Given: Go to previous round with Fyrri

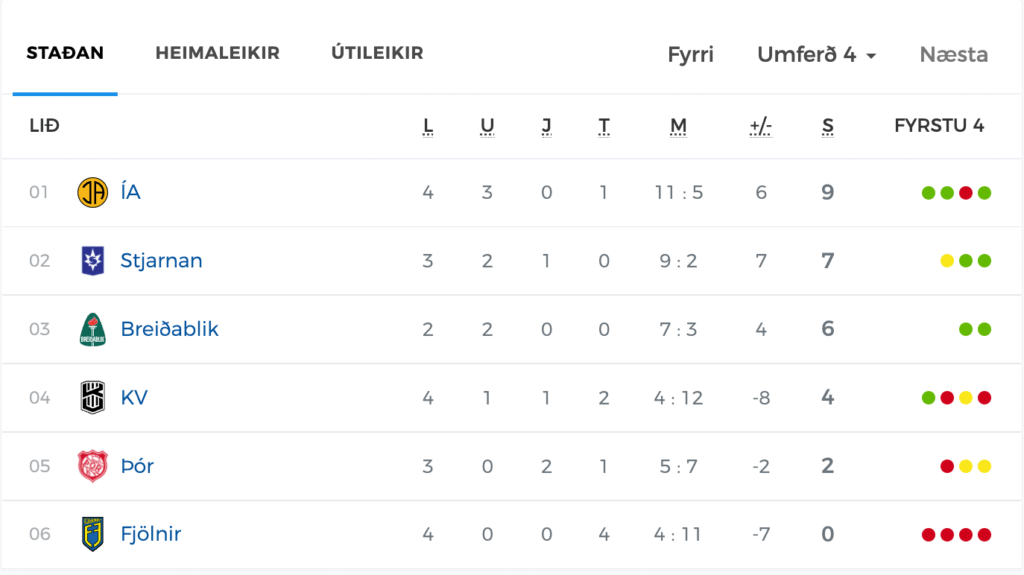Looking at the screenshot, I should (x=690, y=54).
